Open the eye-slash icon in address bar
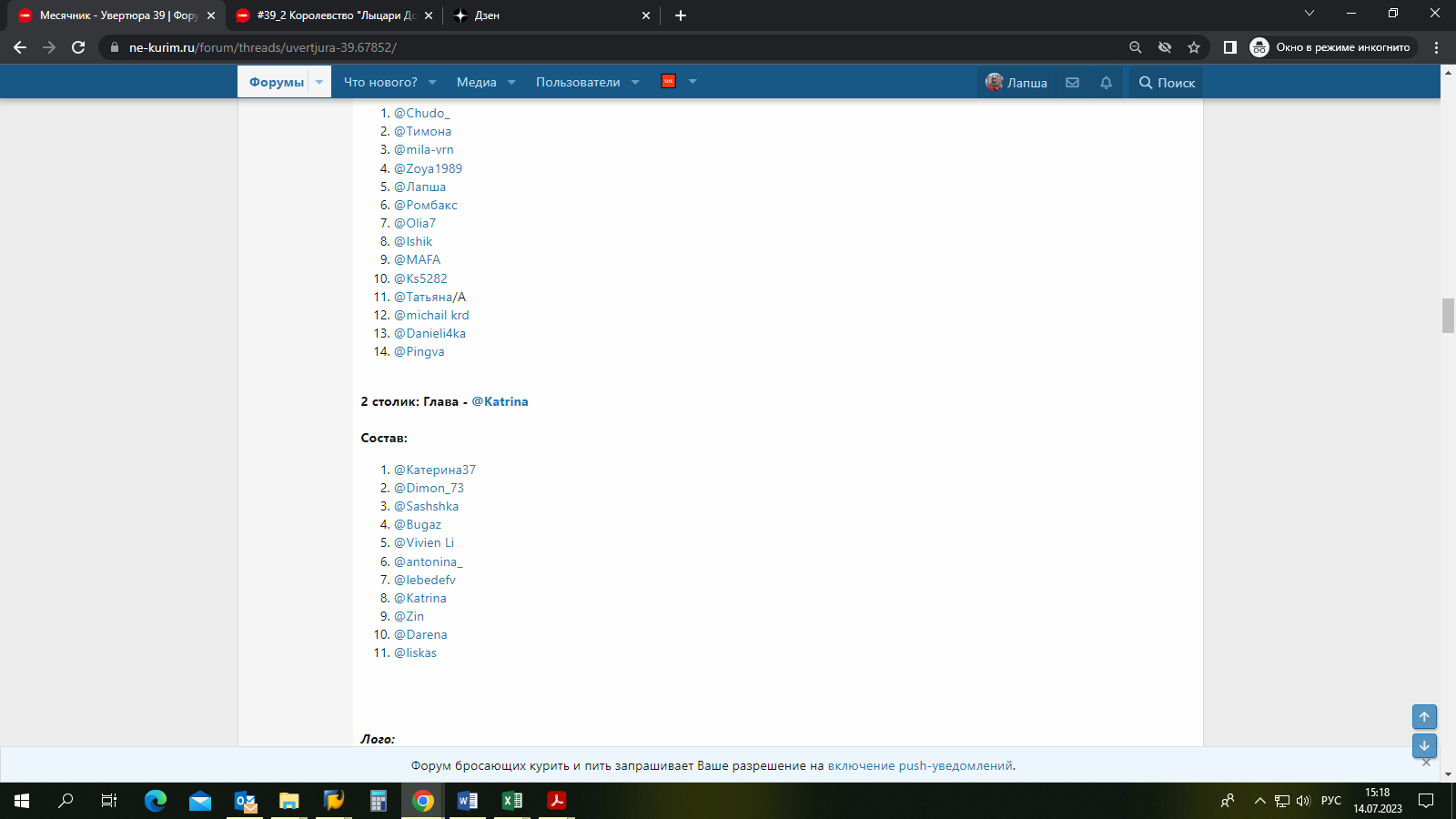Image resolution: width=1456 pixels, height=819 pixels. pyautogui.click(x=1165, y=47)
